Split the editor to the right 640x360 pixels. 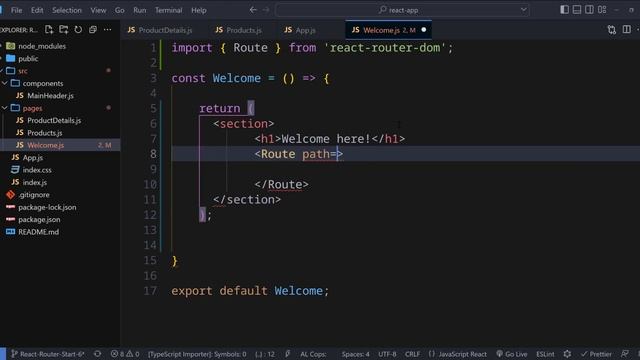click(627, 29)
